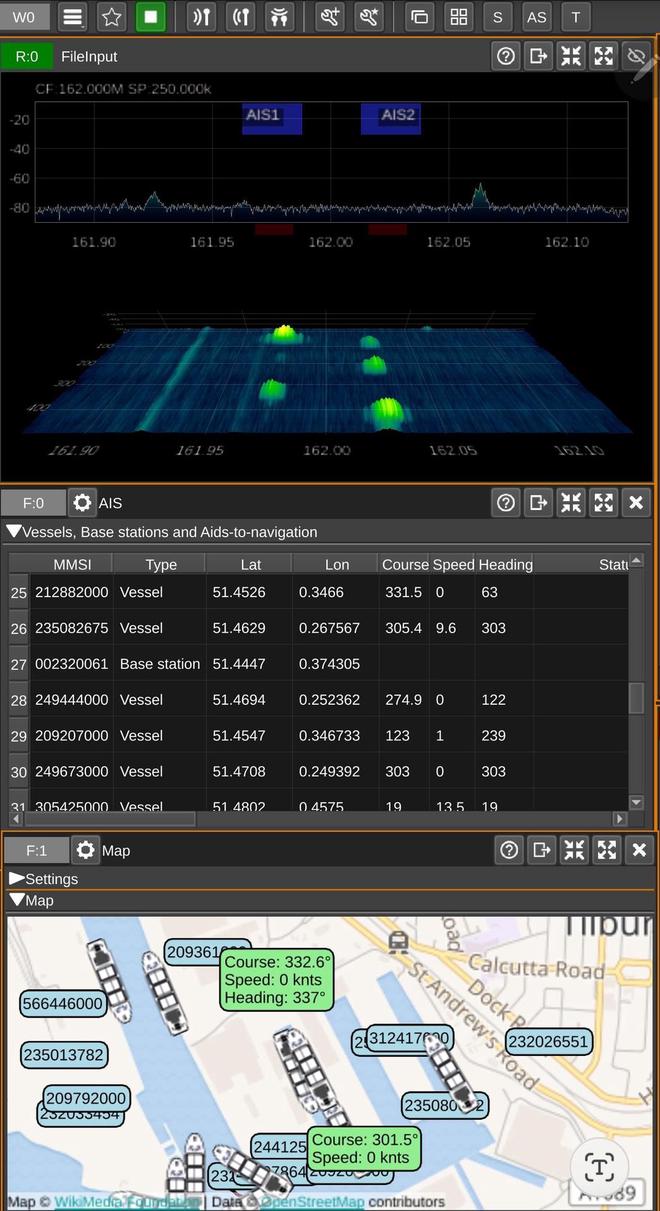Click the F:0 feature label
The width and height of the screenshot is (660, 1211).
point(33,503)
